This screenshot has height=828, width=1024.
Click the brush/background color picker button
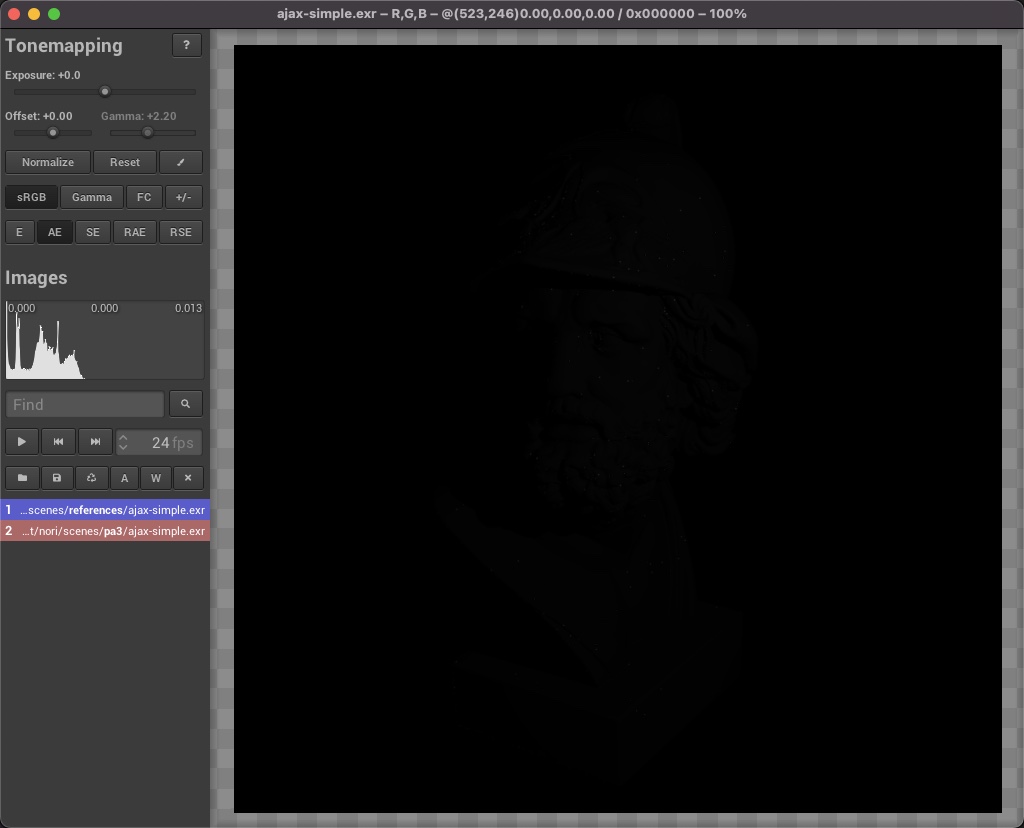click(x=181, y=162)
